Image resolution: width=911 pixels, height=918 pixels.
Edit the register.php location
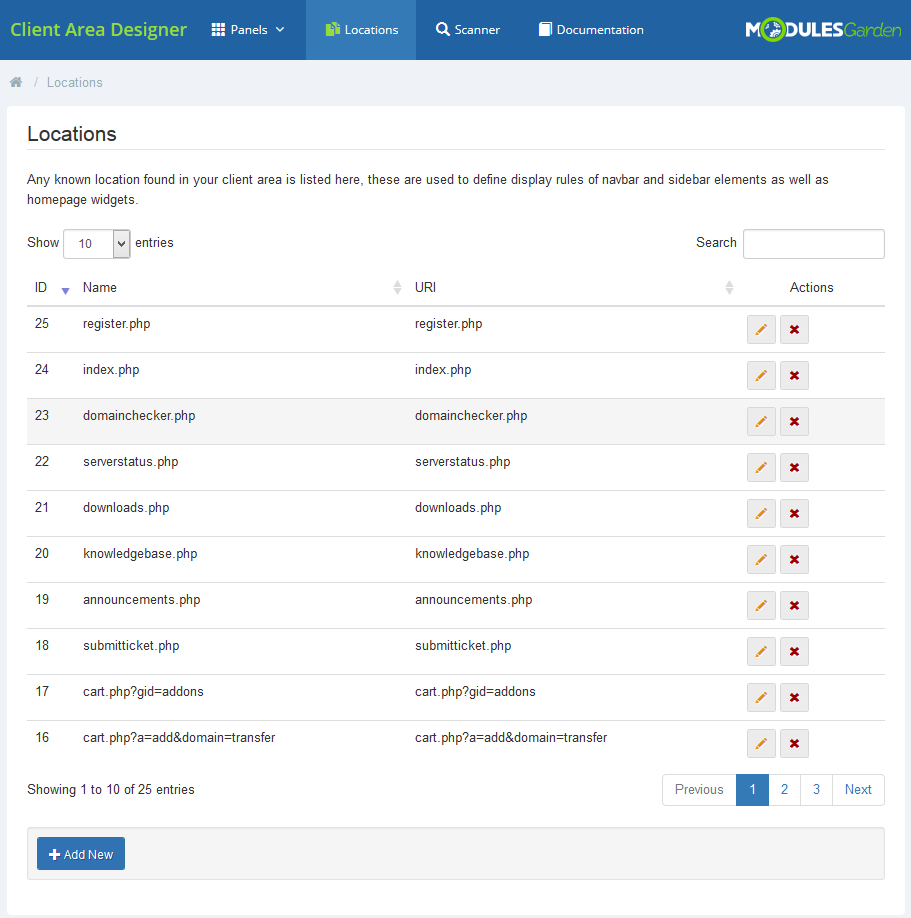(761, 330)
